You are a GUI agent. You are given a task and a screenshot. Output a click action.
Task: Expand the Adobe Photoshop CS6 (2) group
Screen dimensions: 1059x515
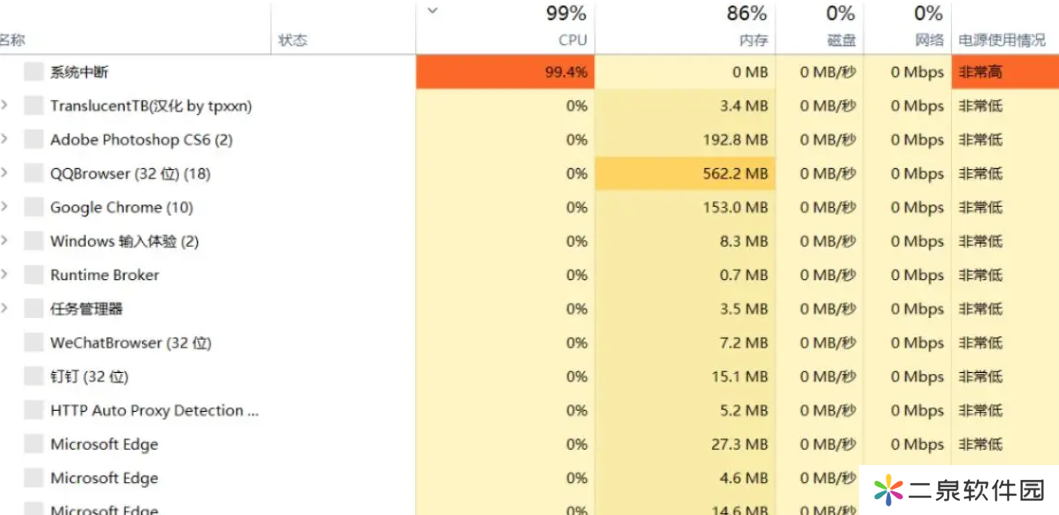point(5,139)
